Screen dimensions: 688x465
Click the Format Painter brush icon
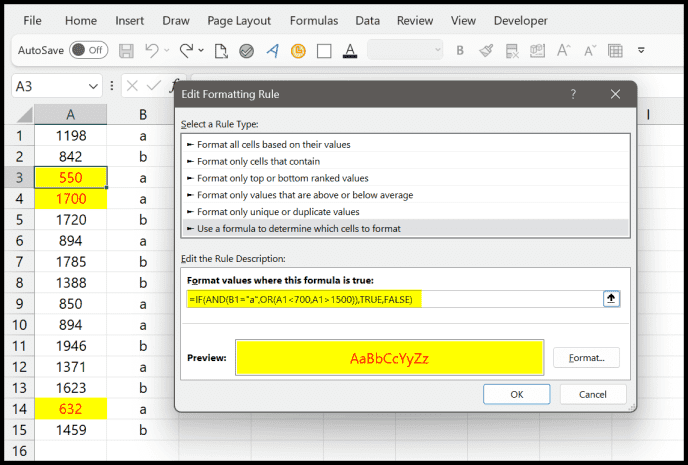(486, 50)
